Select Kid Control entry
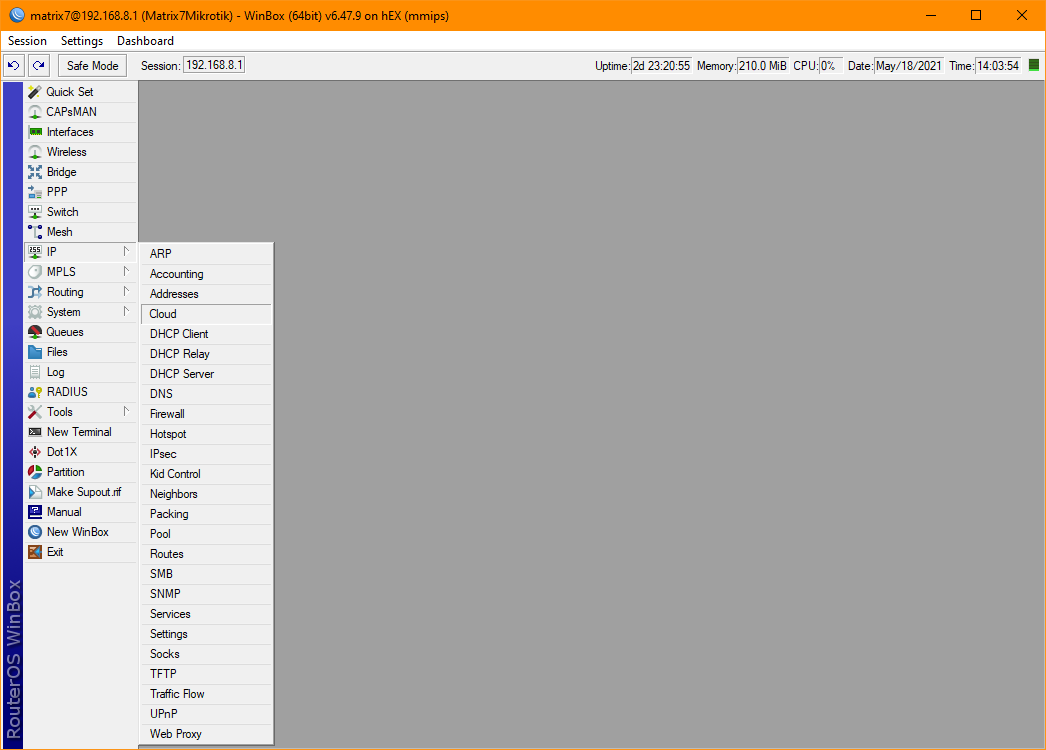The height and width of the screenshot is (750, 1046). (x=206, y=474)
